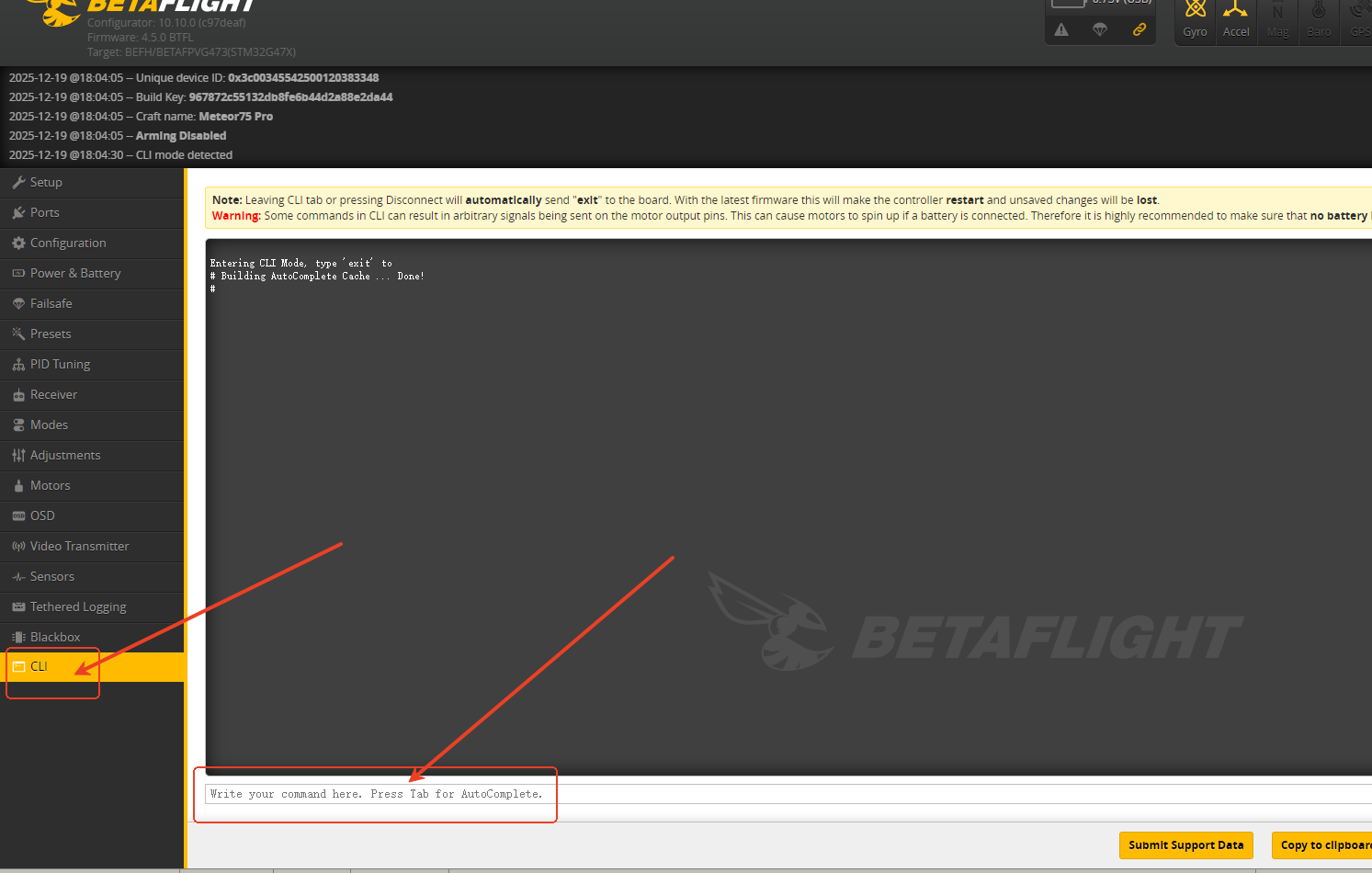This screenshot has width=1372, height=873.
Task: Click the Presets wand icon
Action: coord(18,334)
